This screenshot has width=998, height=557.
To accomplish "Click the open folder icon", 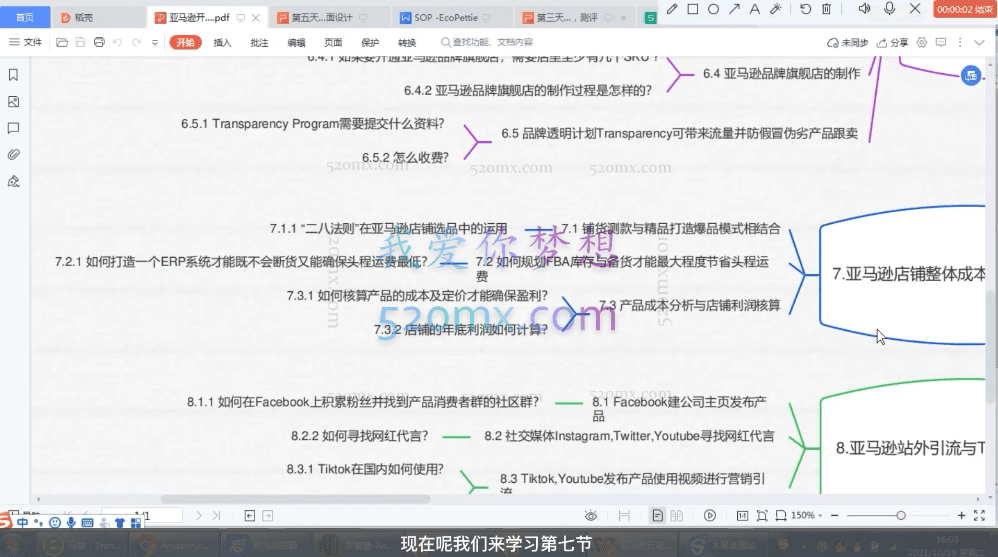I will click(62, 42).
